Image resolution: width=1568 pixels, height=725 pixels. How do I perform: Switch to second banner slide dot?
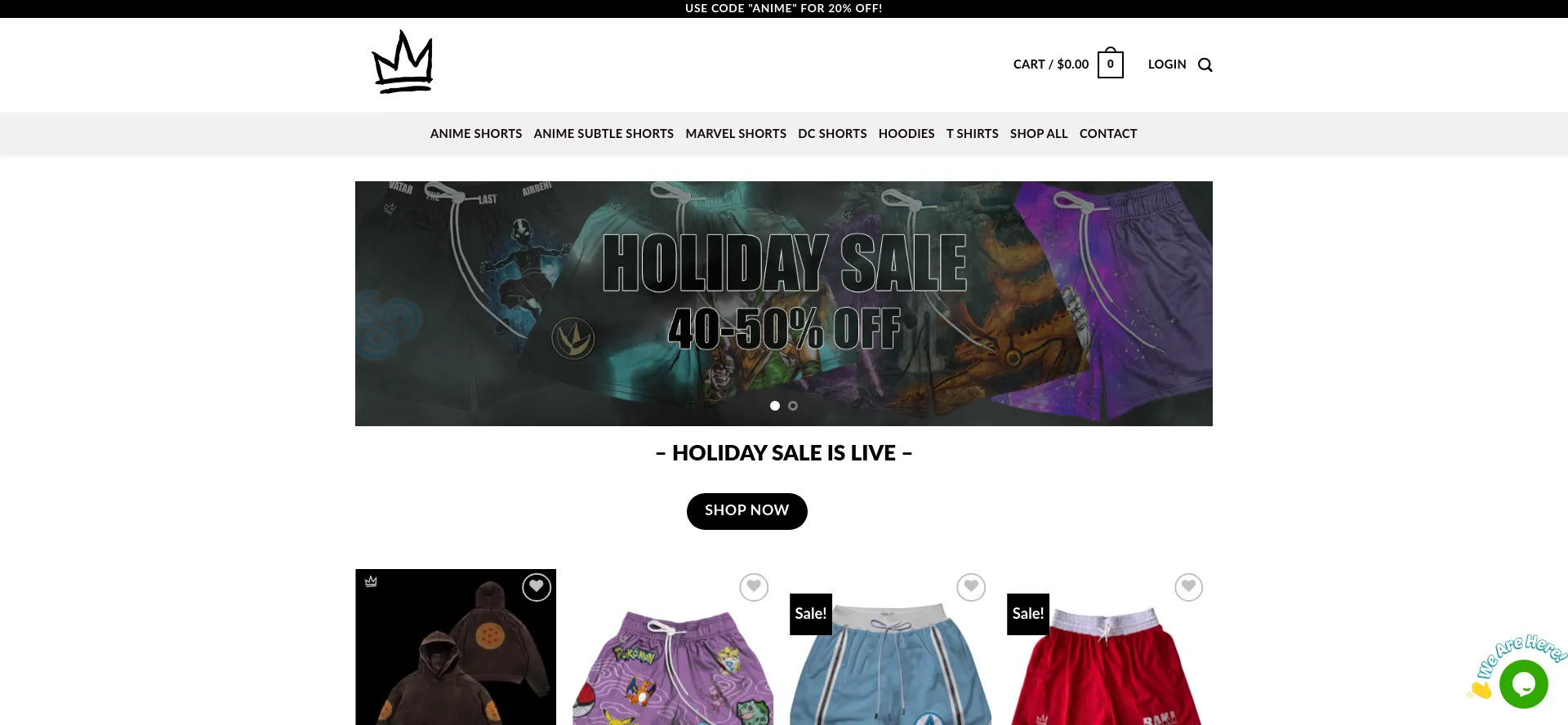pyautogui.click(x=793, y=406)
